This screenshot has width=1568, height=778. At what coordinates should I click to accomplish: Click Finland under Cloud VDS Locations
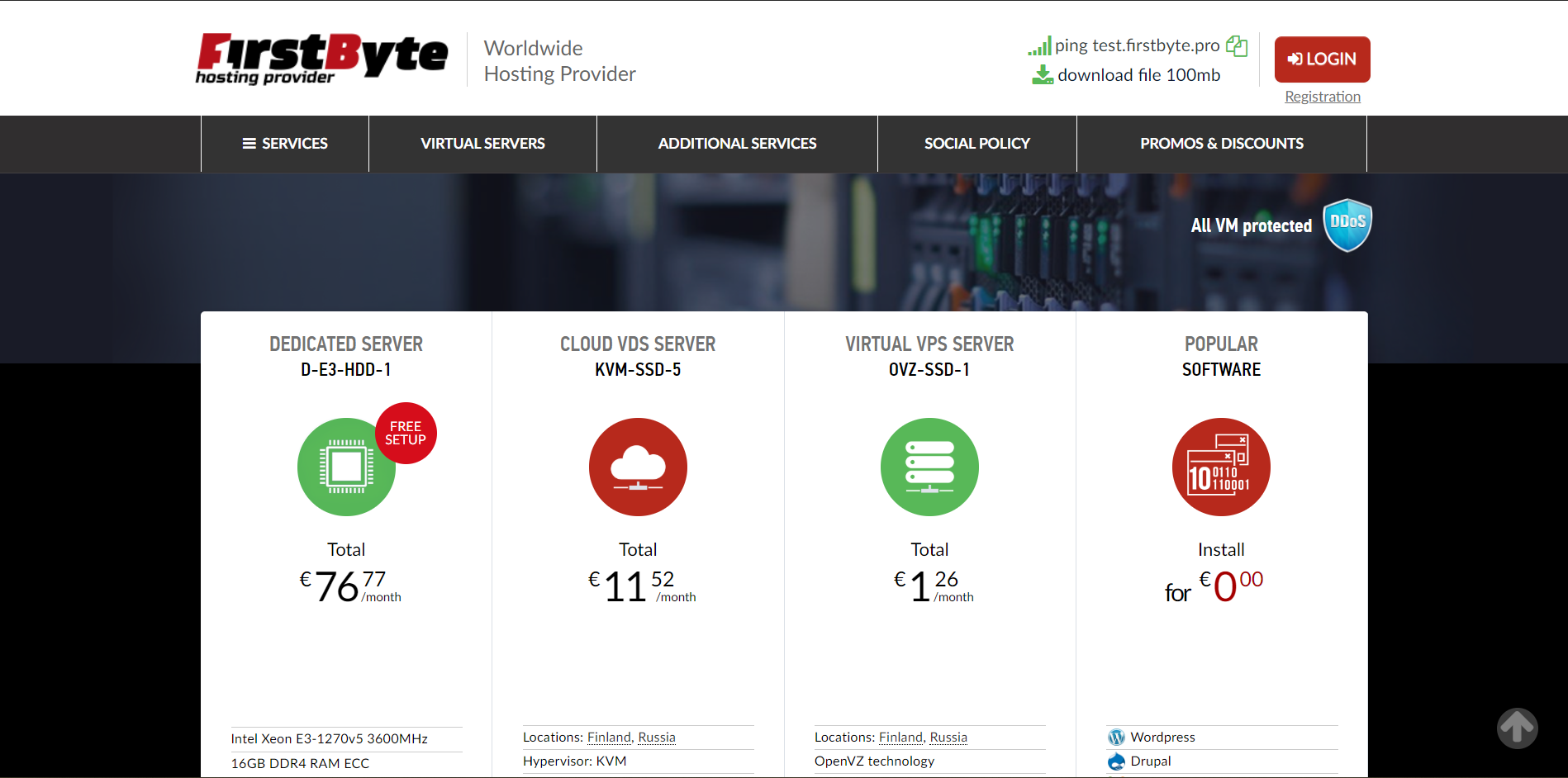(x=609, y=737)
